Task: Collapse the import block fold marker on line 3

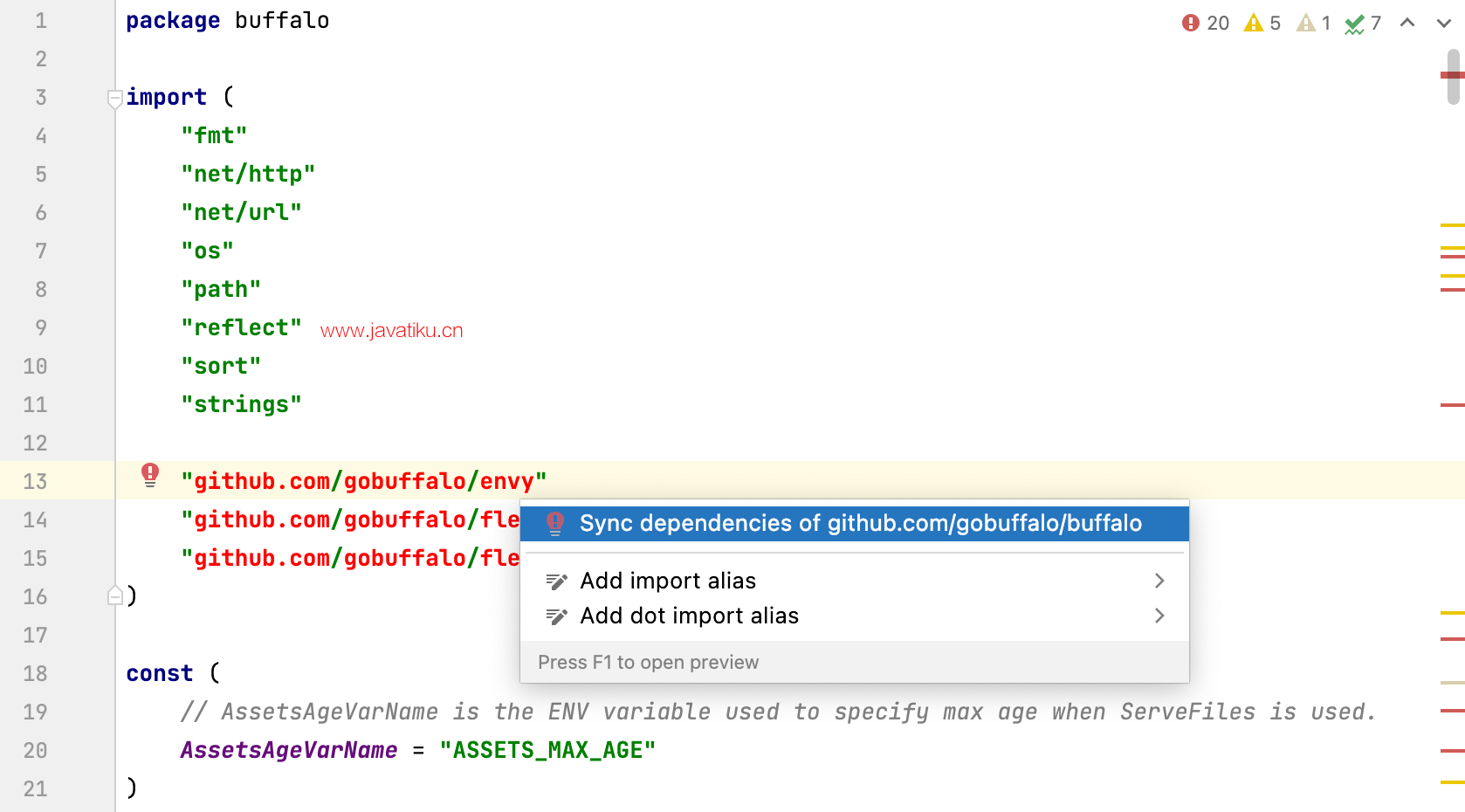Action: [114, 98]
